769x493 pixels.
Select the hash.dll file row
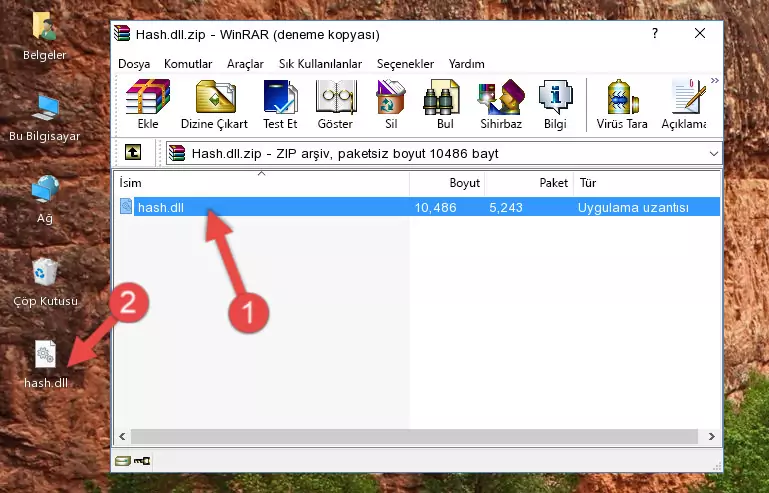418,207
